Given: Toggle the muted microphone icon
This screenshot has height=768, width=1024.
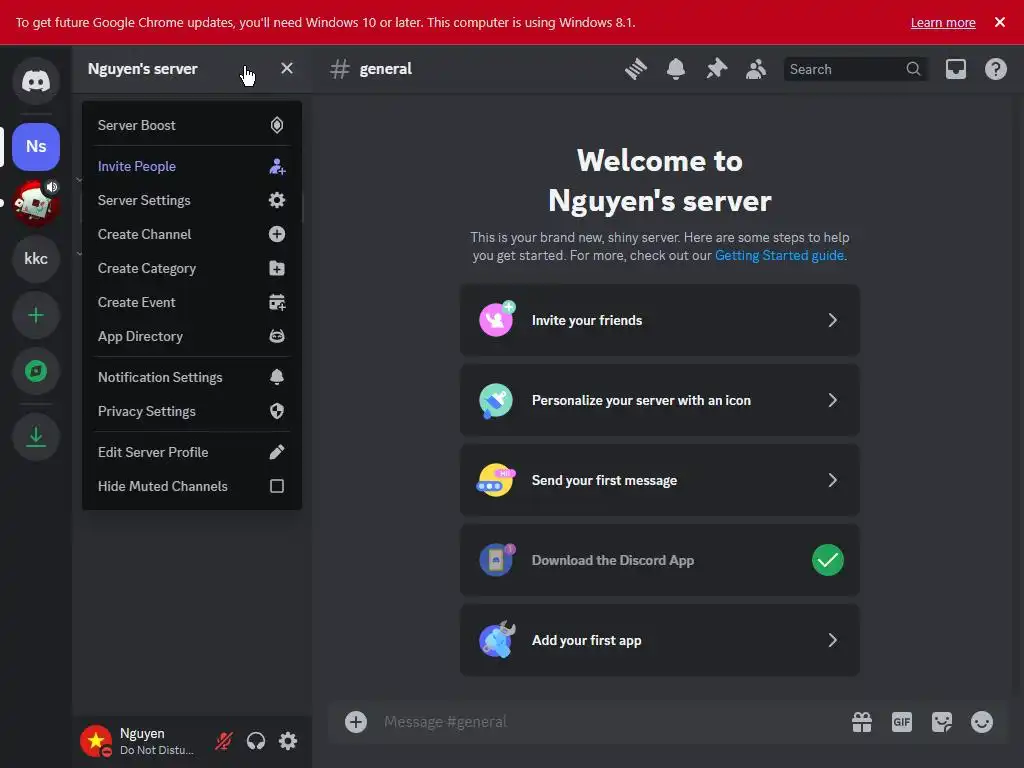Looking at the screenshot, I should [x=224, y=741].
